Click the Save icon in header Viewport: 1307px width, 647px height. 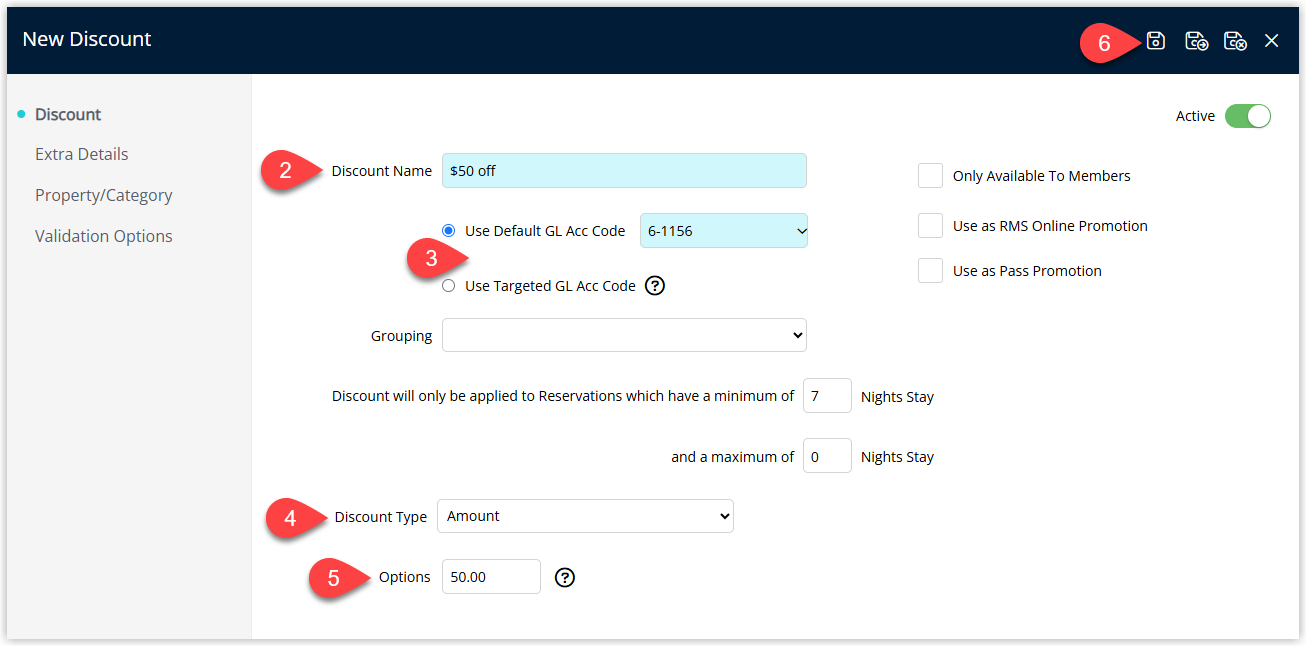(1156, 41)
